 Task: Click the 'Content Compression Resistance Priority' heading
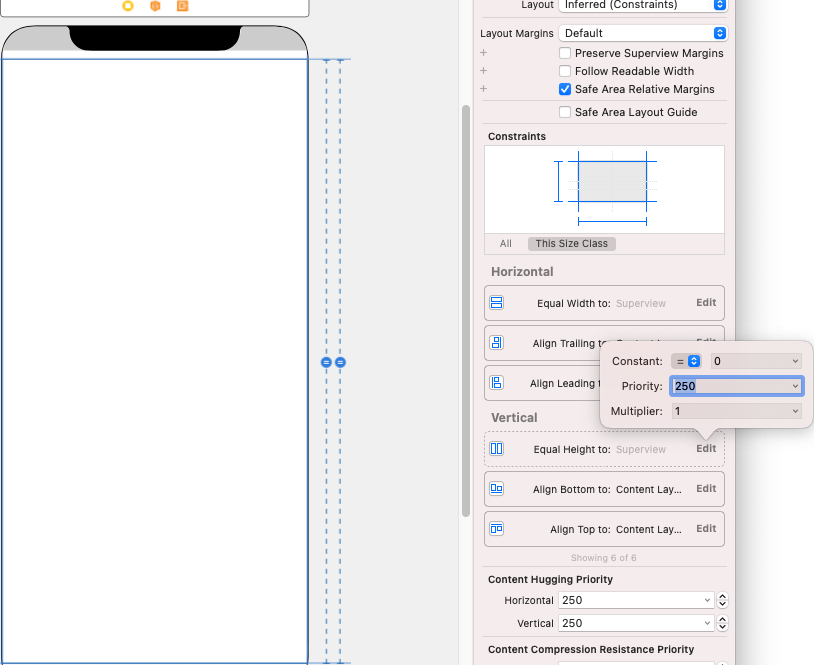(x=591, y=649)
